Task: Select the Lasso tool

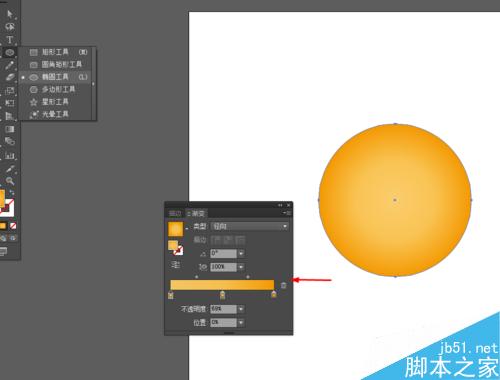Action: tap(10, 27)
